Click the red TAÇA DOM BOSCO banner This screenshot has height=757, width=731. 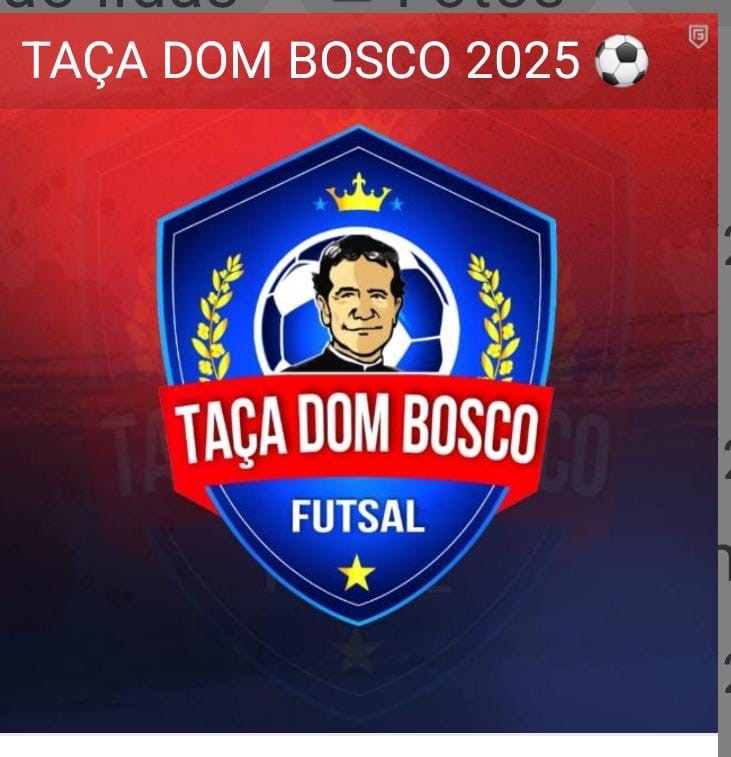[x=356, y=430]
